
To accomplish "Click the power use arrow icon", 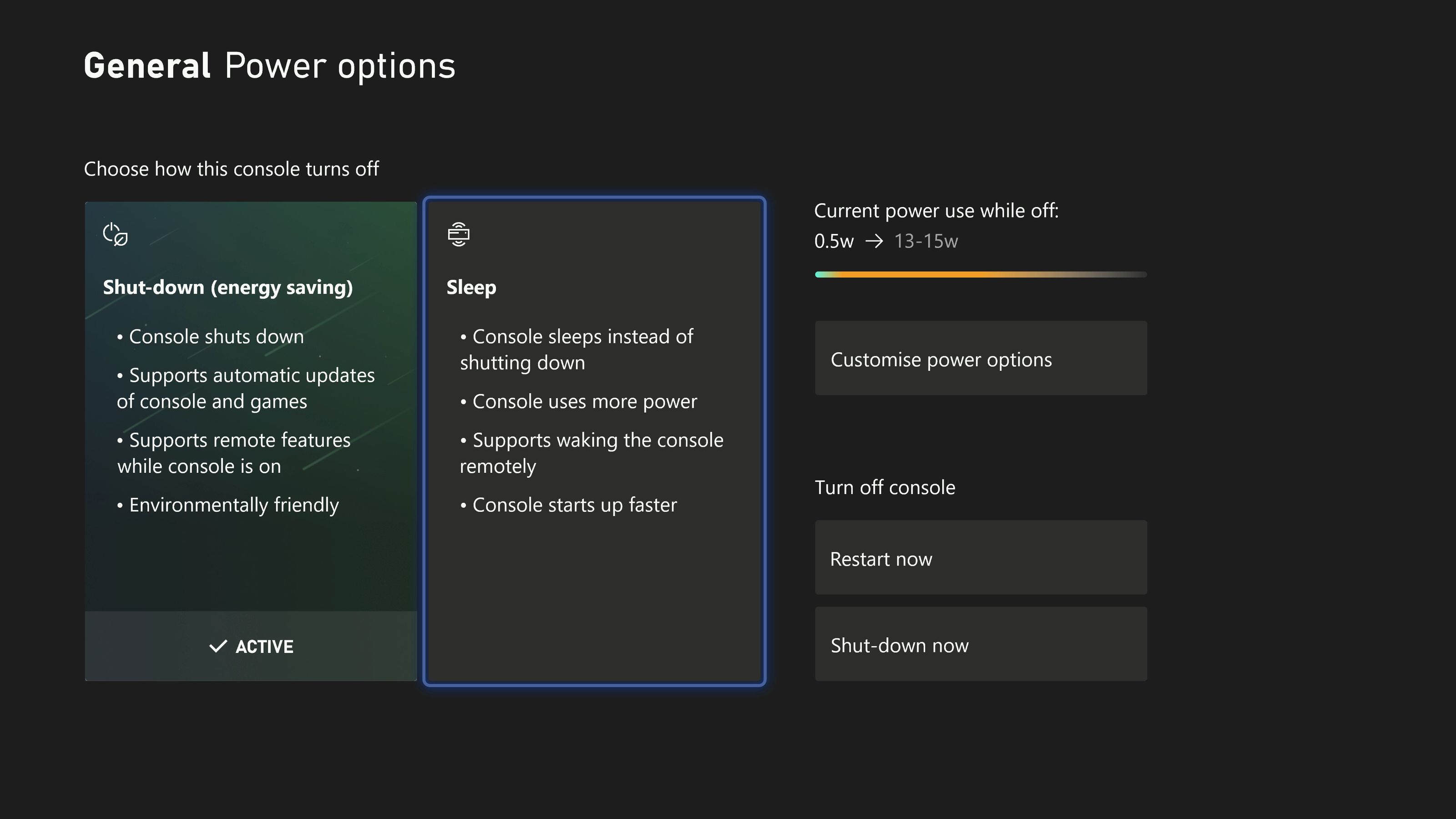I will (874, 241).
